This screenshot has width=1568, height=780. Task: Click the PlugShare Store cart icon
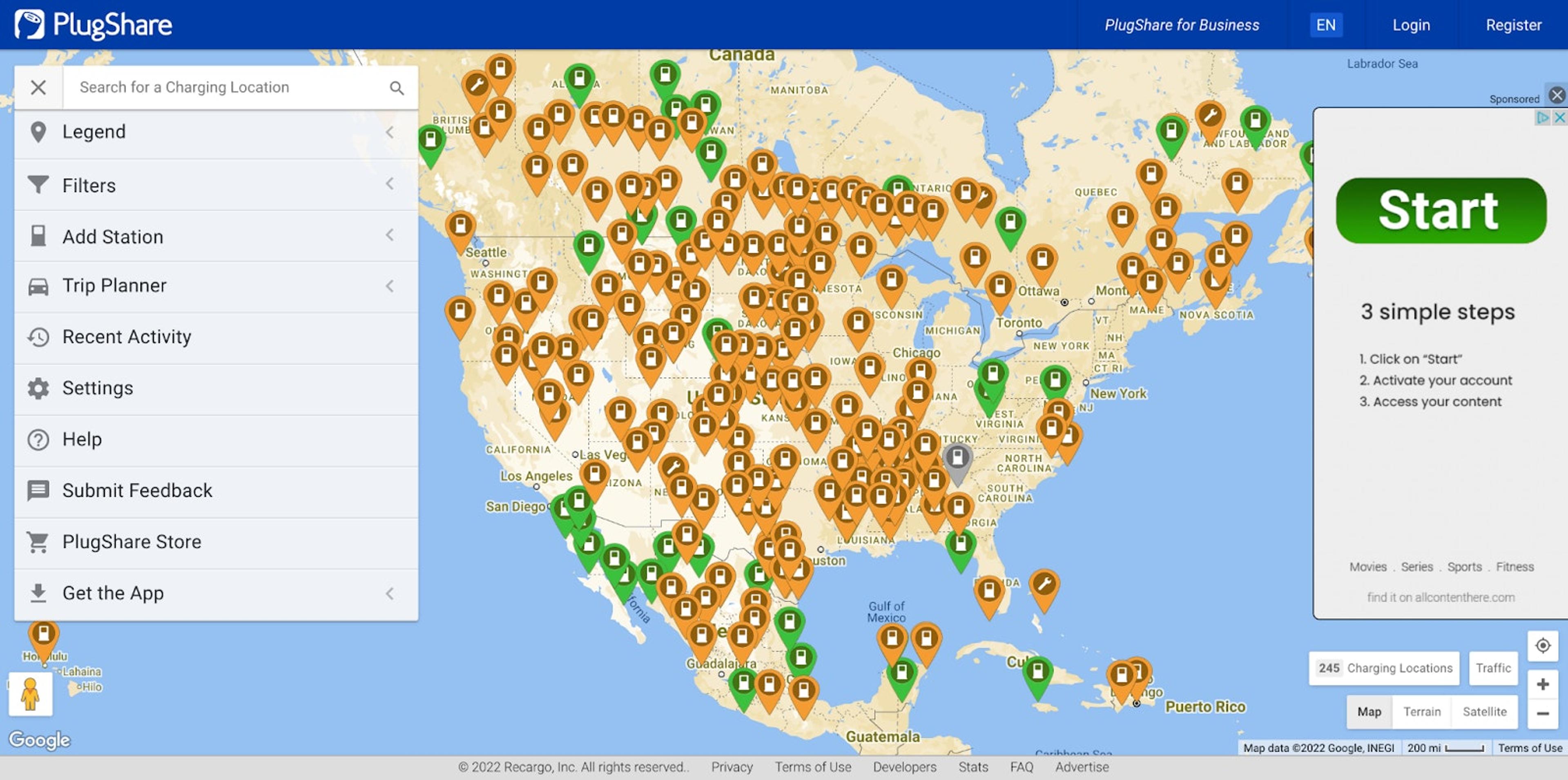click(x=38, y=542)
